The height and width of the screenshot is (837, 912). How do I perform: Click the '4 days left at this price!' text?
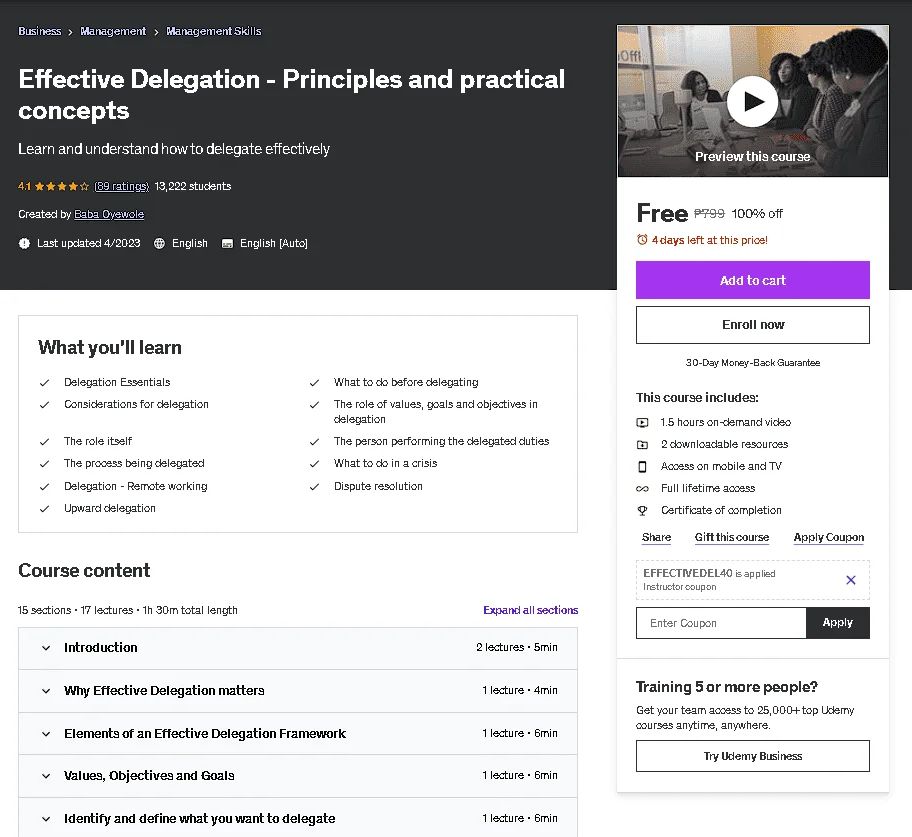710,240
